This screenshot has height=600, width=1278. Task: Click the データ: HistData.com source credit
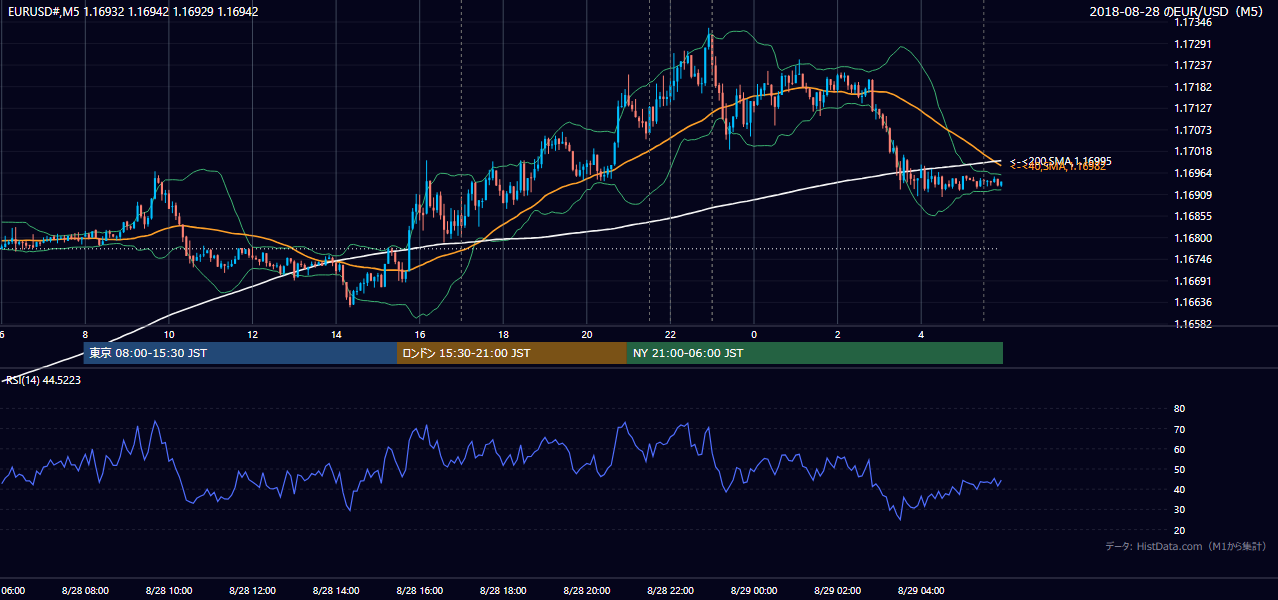tap(1186, 546)
